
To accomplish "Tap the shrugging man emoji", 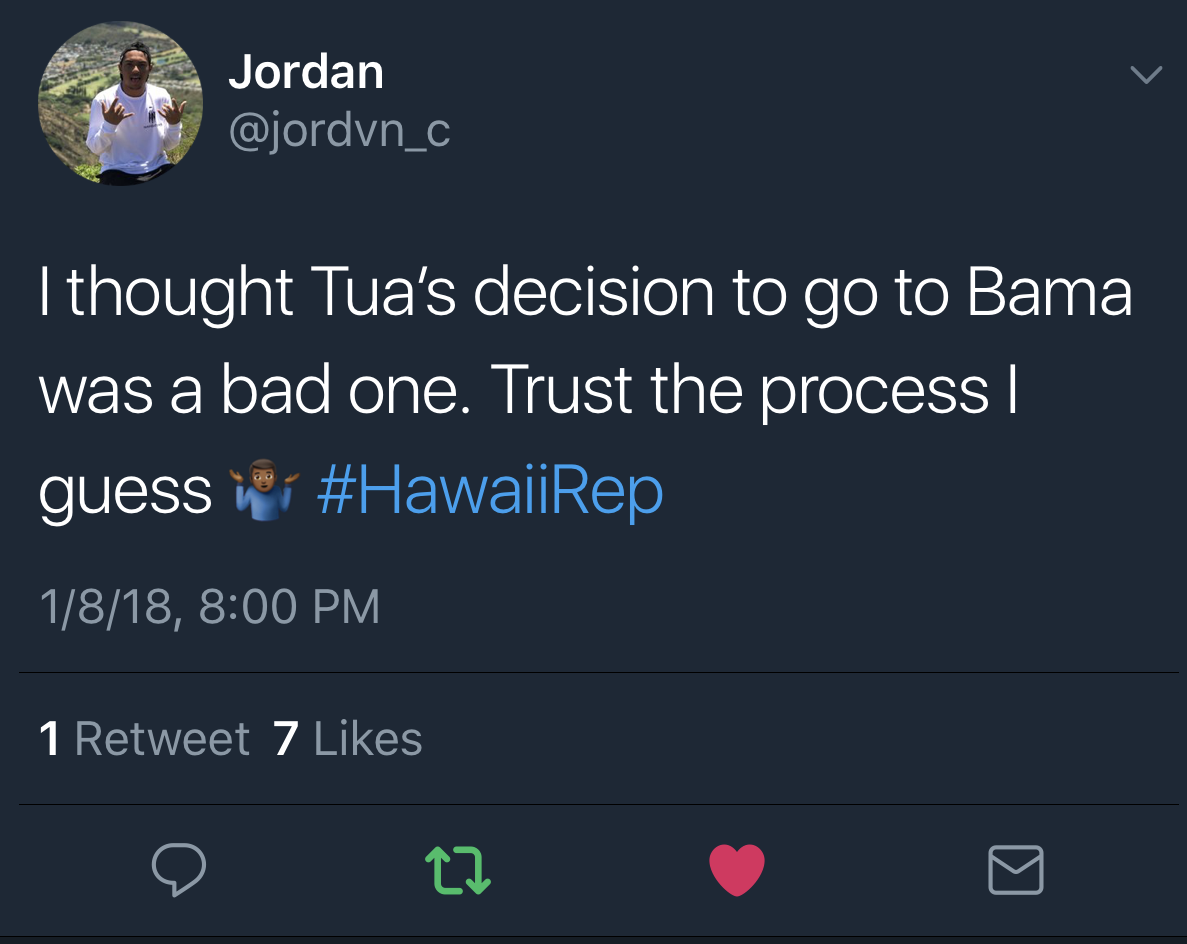I will pos(264,489).
